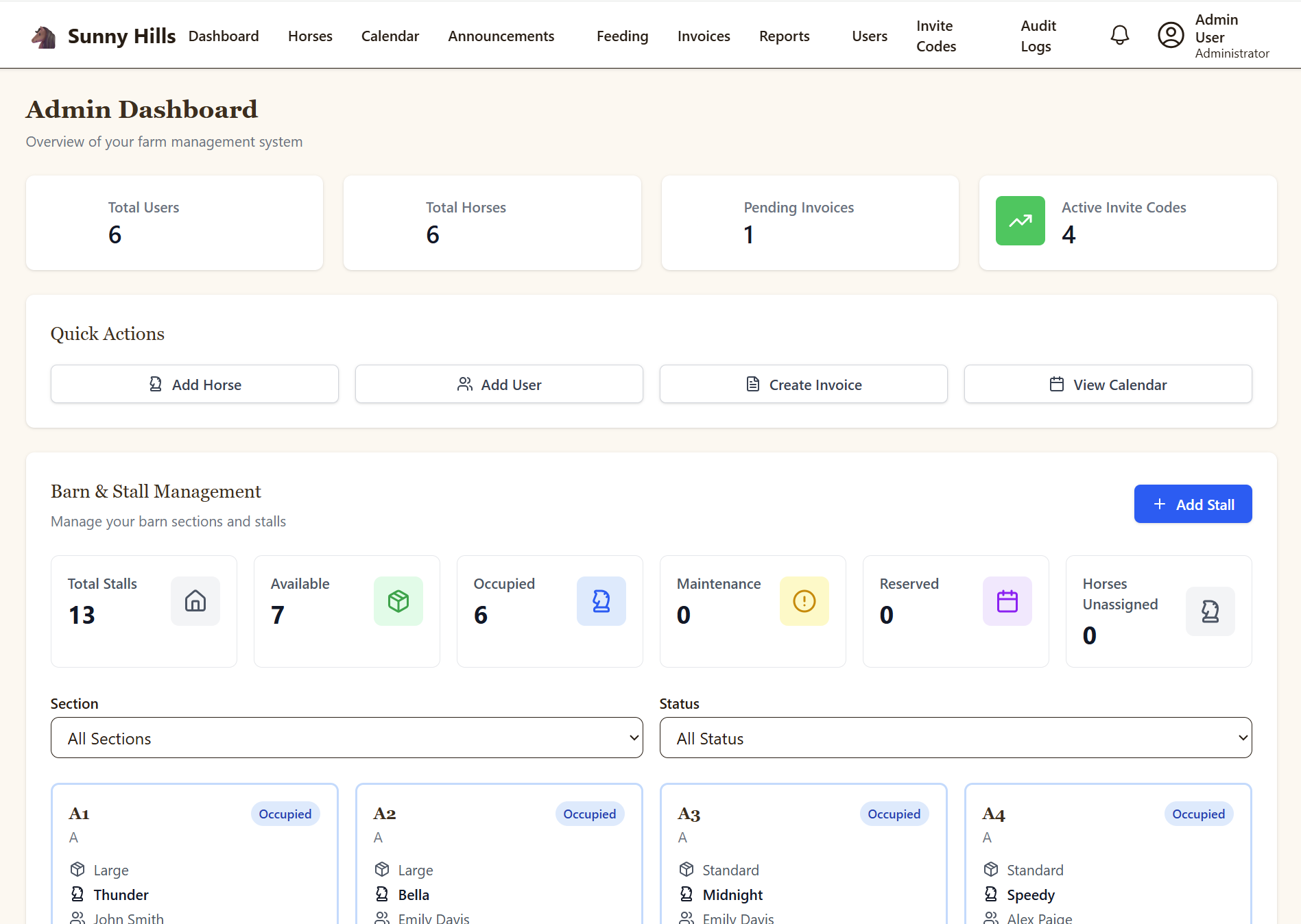Click the Horses Unassigned horse icon

(x=1210, y=611)
